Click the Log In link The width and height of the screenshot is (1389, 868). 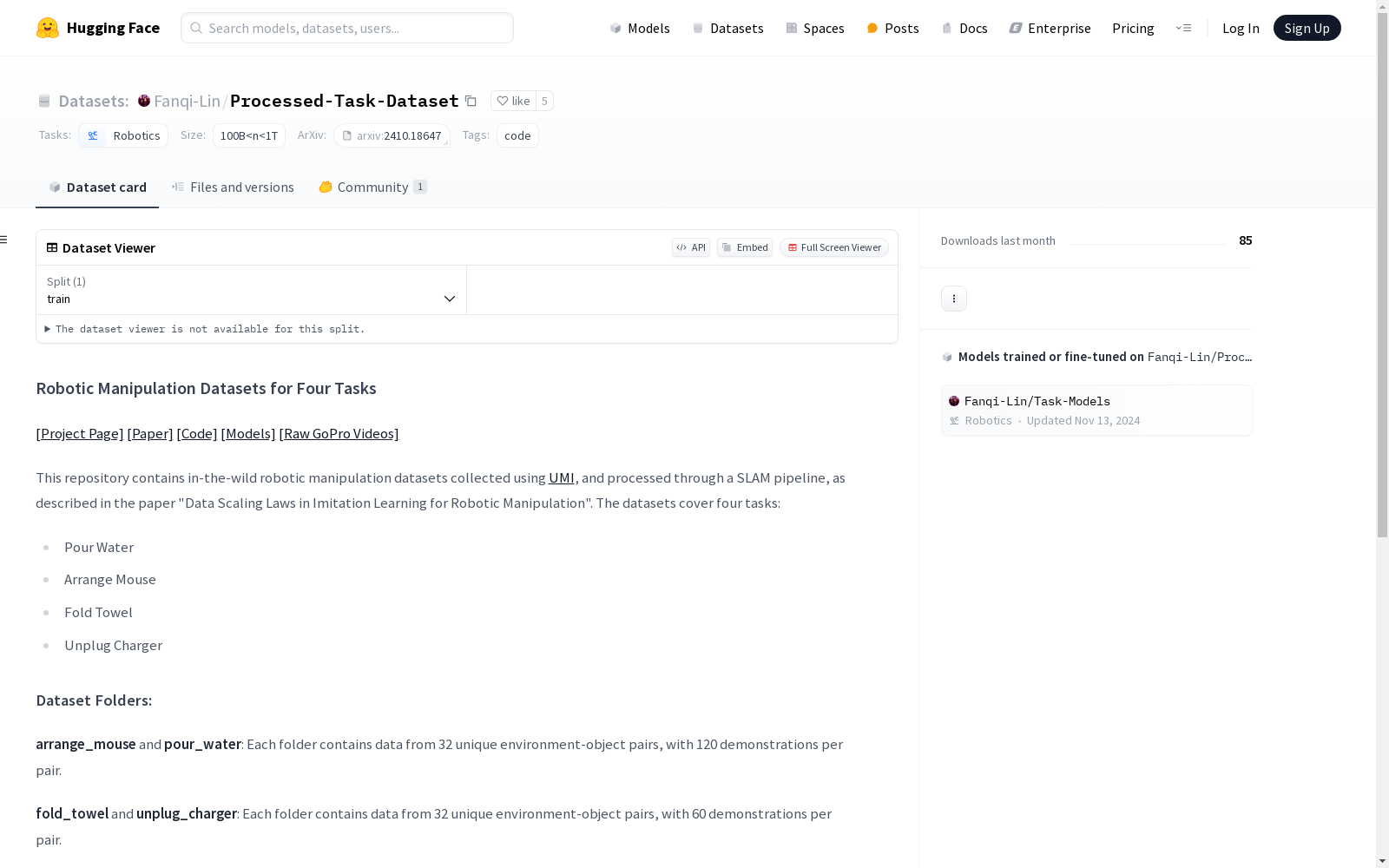pos(1241,28)
